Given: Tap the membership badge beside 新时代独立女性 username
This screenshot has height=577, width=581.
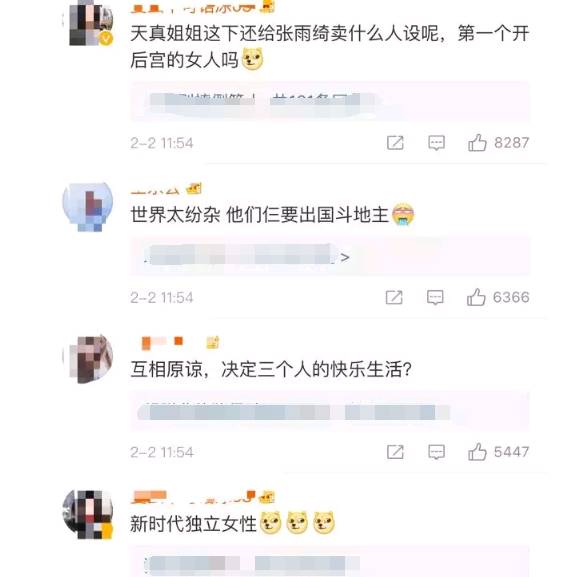Looking at the screenshot, I should (267, 497).
